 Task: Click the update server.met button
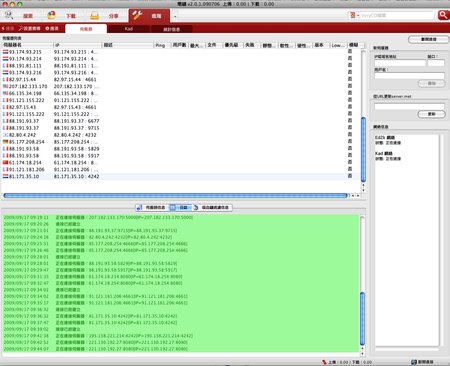tap(432, 114)
